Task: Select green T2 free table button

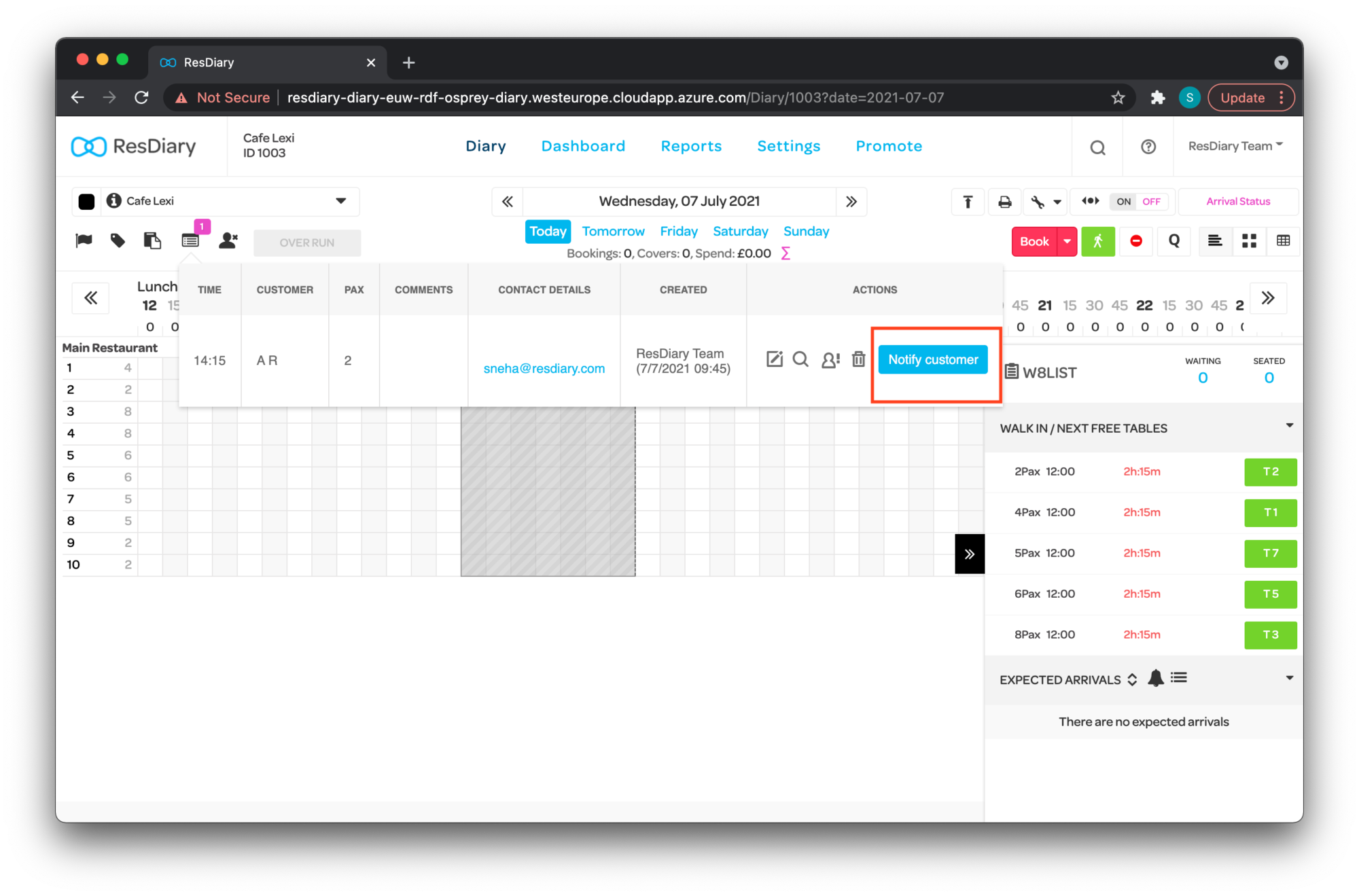Action: coord(1270,471)
